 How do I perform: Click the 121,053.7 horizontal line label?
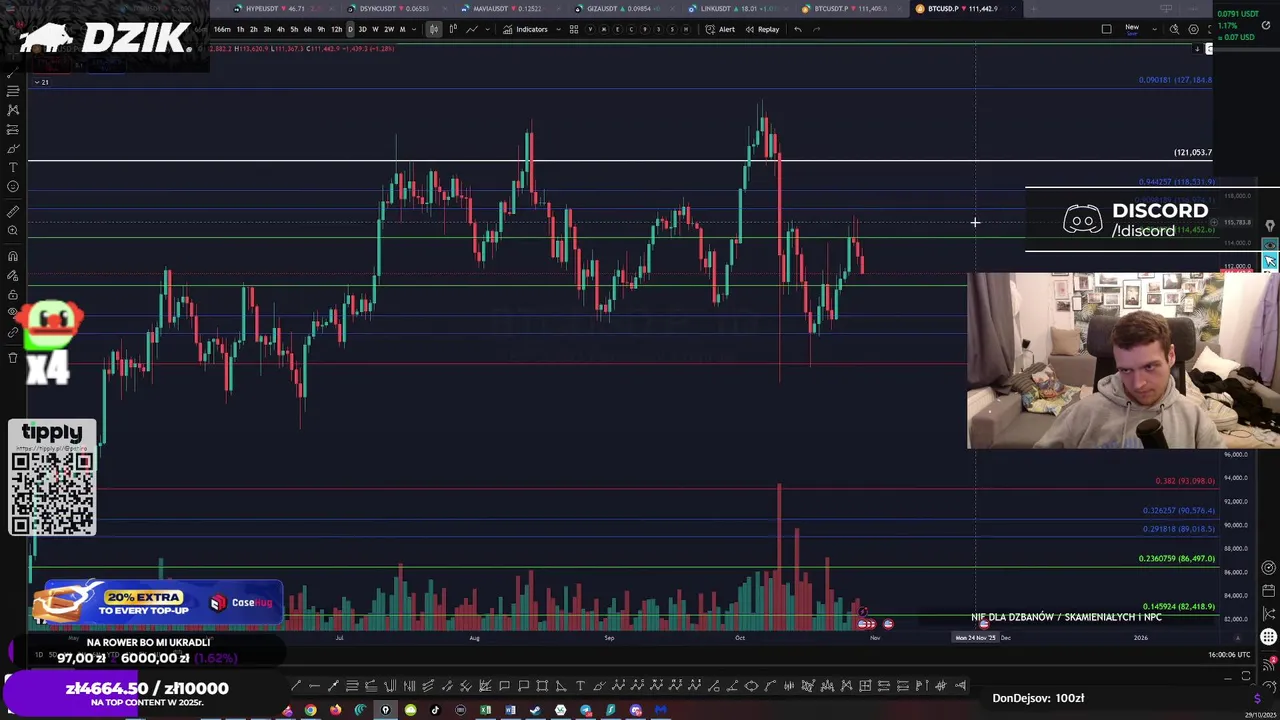coord(1193,153)
